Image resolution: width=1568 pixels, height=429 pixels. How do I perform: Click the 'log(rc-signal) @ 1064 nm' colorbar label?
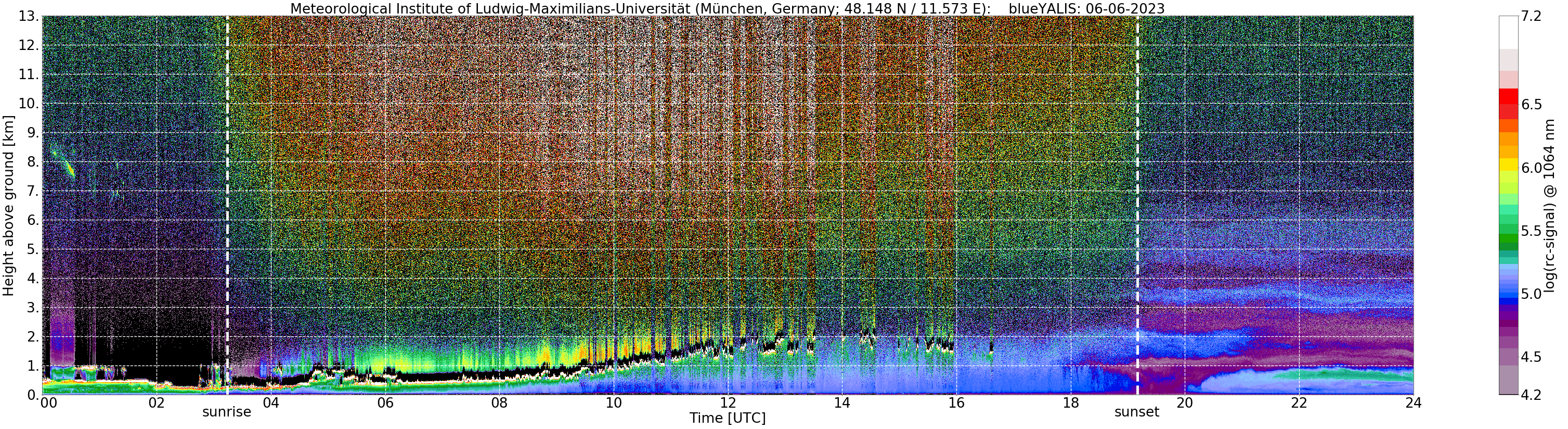1550,205
